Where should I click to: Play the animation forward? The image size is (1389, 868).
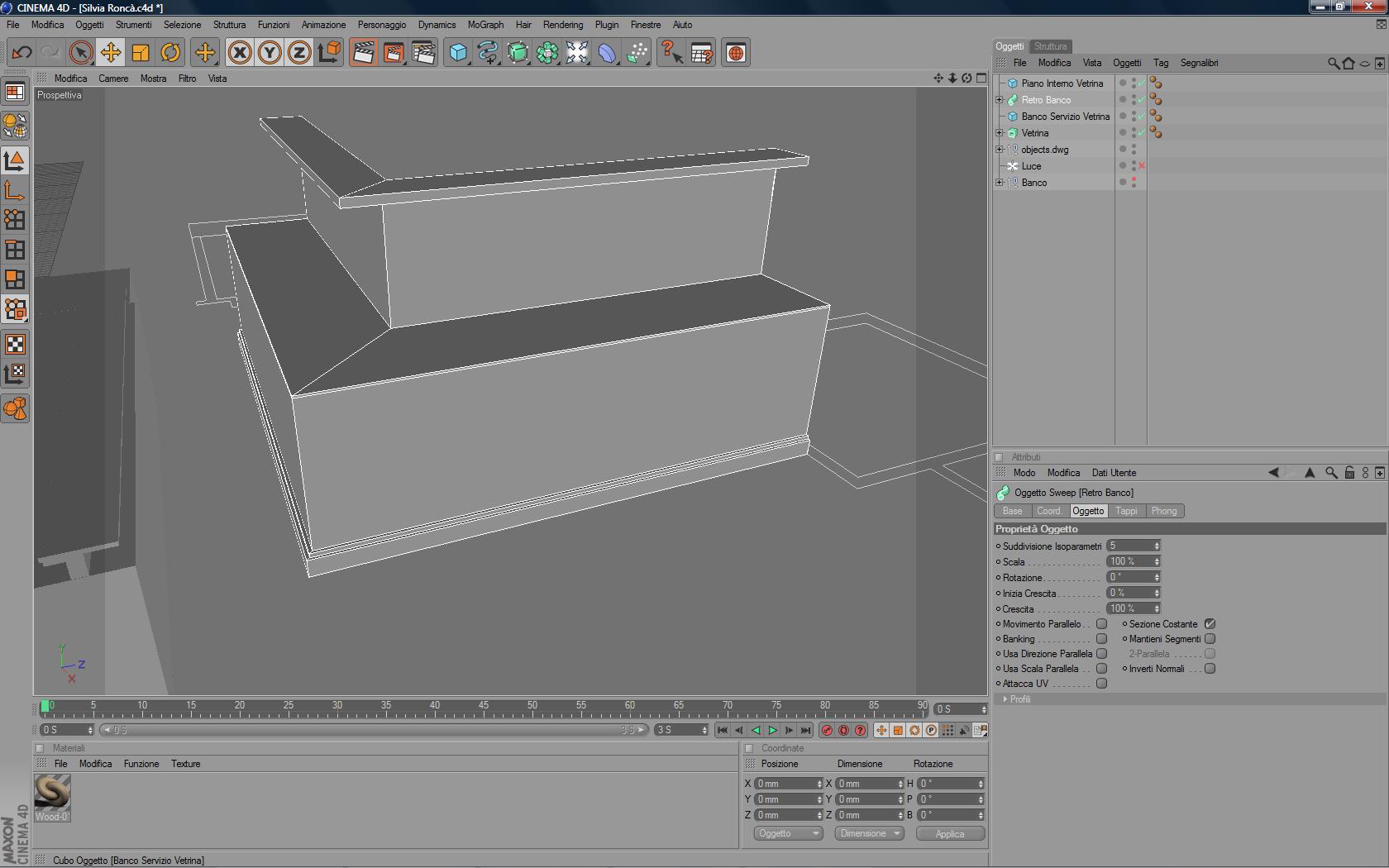[x=772, y=730]
